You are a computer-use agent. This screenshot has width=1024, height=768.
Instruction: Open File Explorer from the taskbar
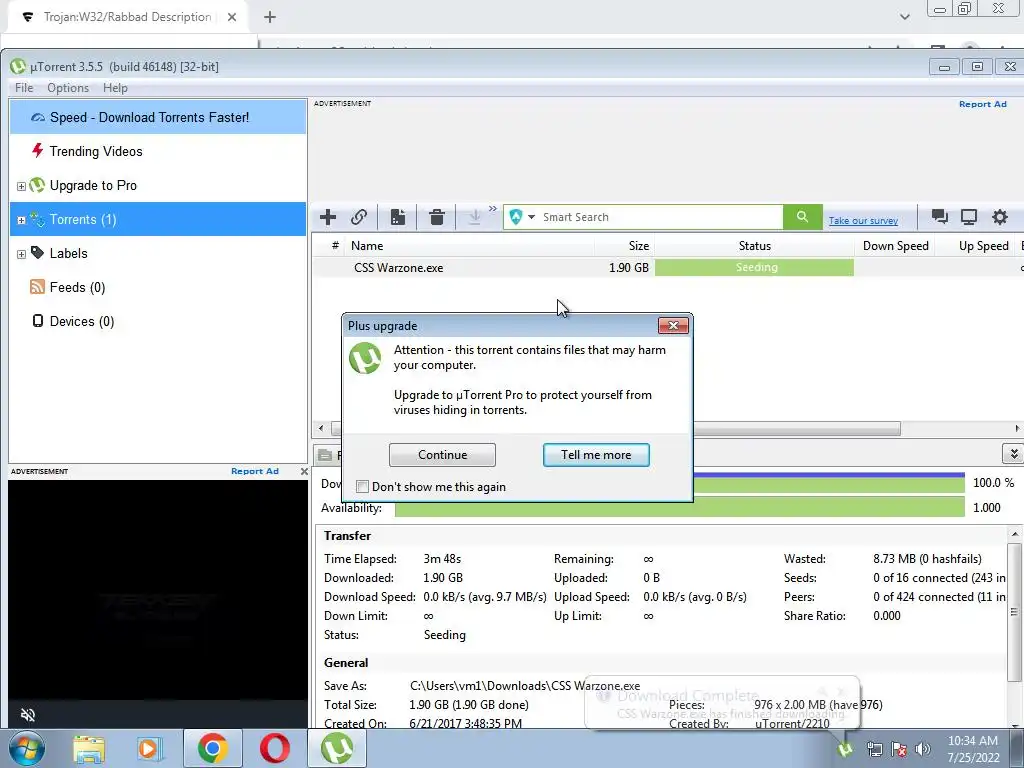pos(89,748)
